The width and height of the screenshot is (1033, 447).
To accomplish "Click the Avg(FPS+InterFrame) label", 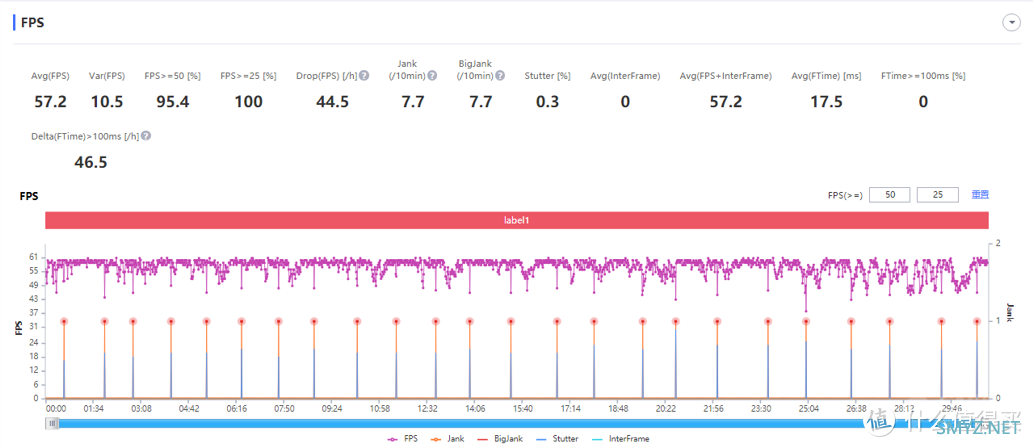I will (x=725, y=76).
